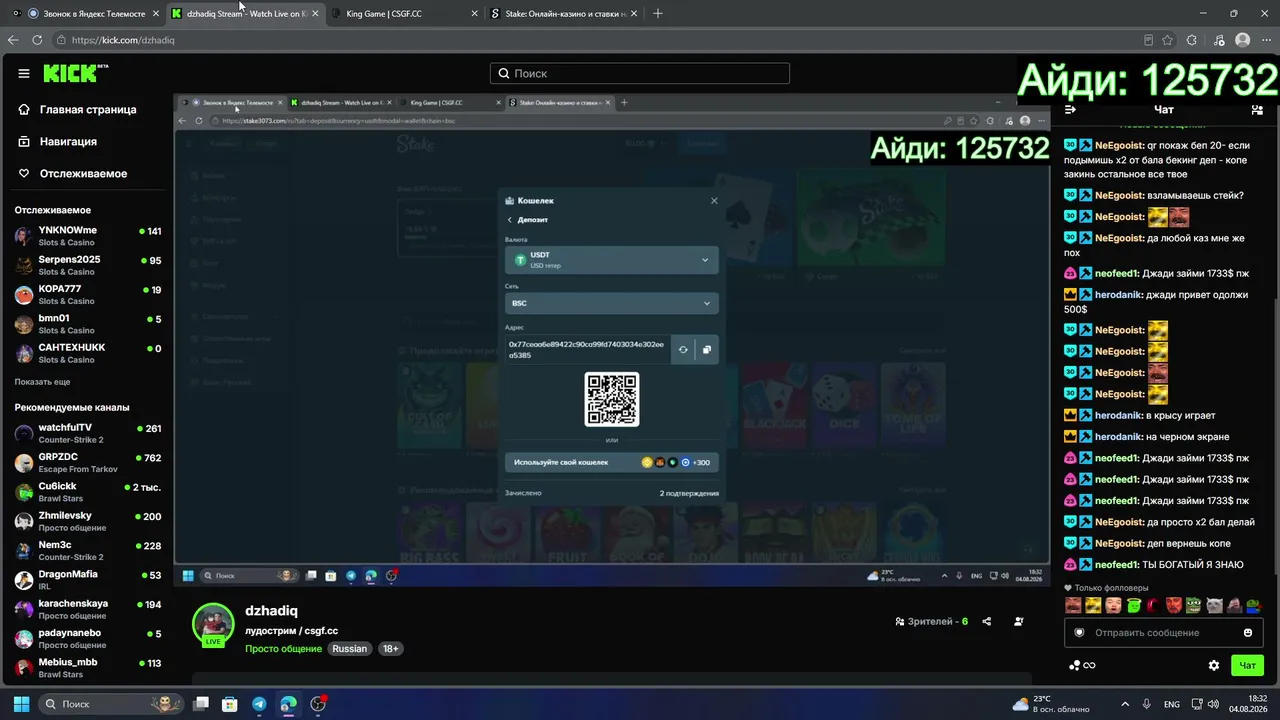This screenshot has width=1280, height=720.
Task: Open the bmn01 followed channel
Action: click(x=88, y=323)
